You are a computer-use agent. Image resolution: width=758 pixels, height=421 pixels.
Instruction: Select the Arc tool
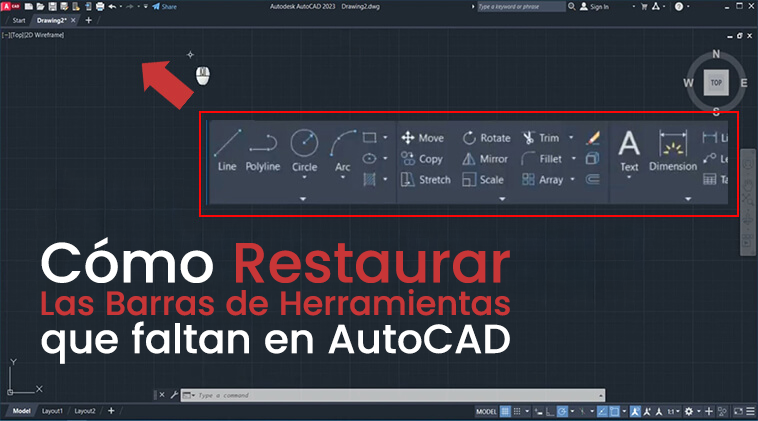pos(343,151)
